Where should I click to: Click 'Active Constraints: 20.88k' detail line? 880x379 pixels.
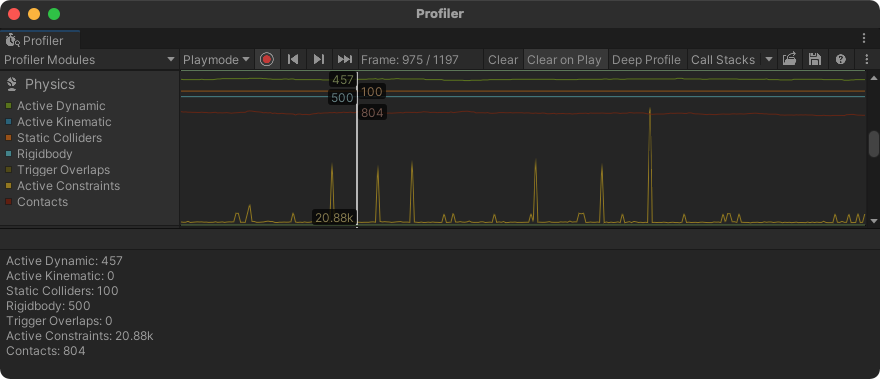[79, 336]
